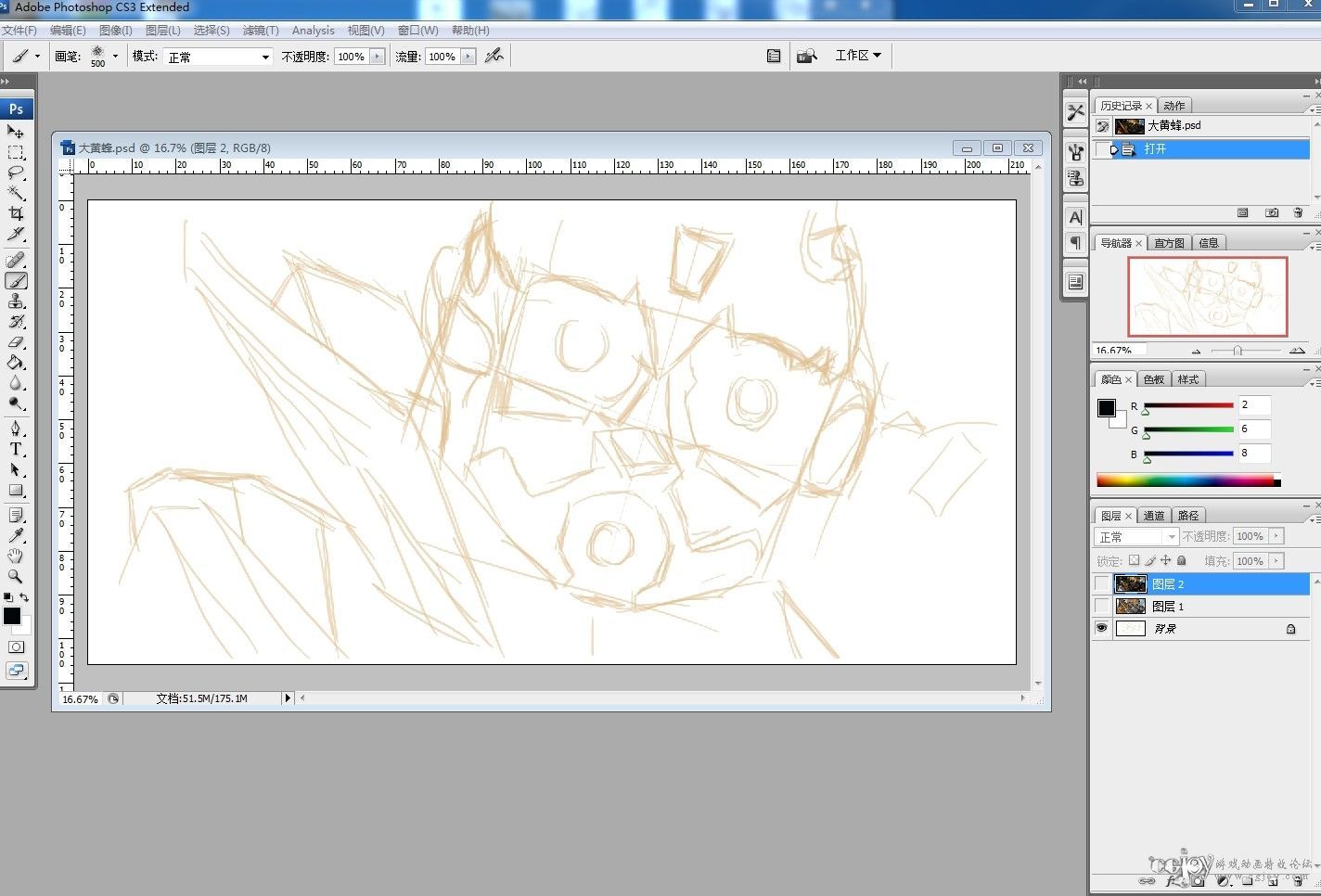Expand the 不透明度 slider arrow in options bar

[x=377, y=57]
